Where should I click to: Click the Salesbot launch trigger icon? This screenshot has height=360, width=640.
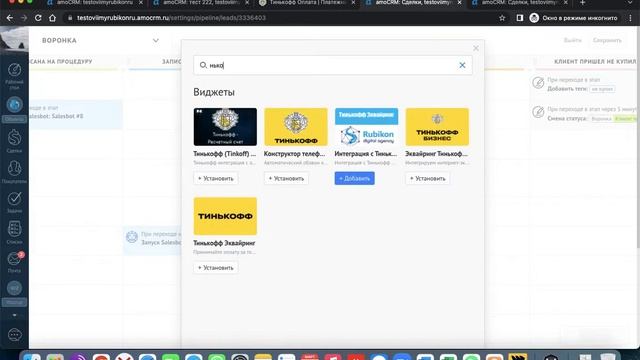[x=132, y=237]
